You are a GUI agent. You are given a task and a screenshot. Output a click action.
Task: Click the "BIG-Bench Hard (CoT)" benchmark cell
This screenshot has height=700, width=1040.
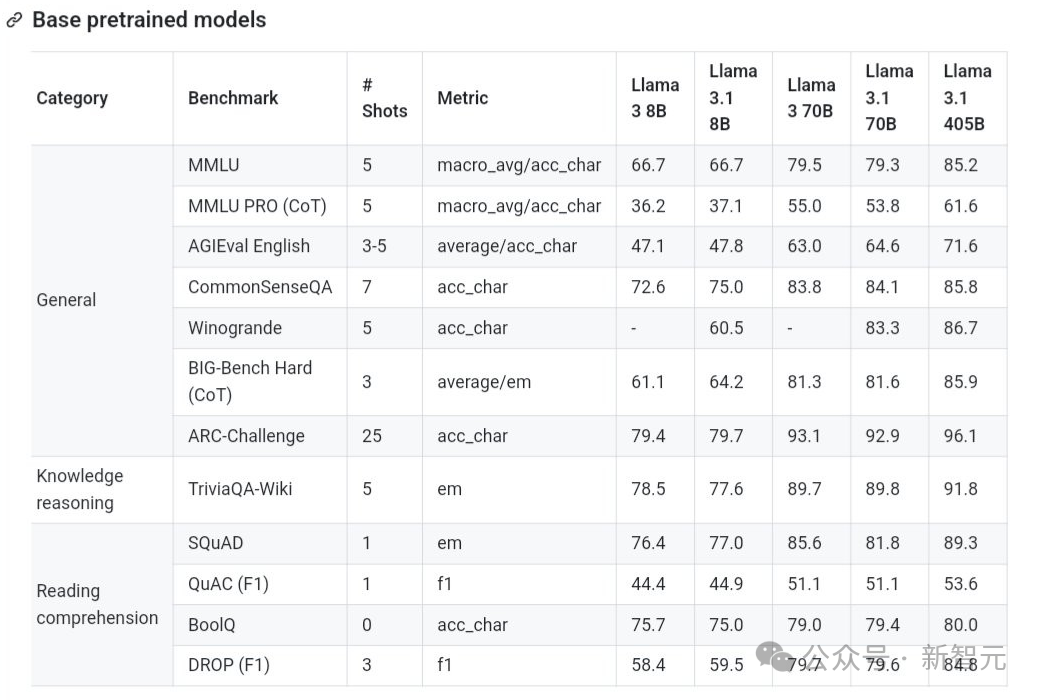[250, 381]
